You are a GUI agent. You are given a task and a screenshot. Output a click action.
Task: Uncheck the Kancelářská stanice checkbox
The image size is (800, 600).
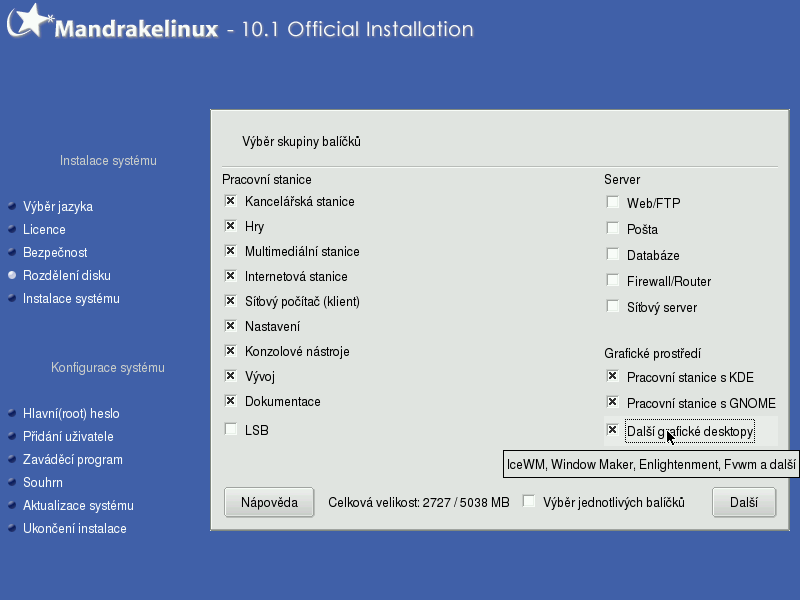tap(231, 201)
